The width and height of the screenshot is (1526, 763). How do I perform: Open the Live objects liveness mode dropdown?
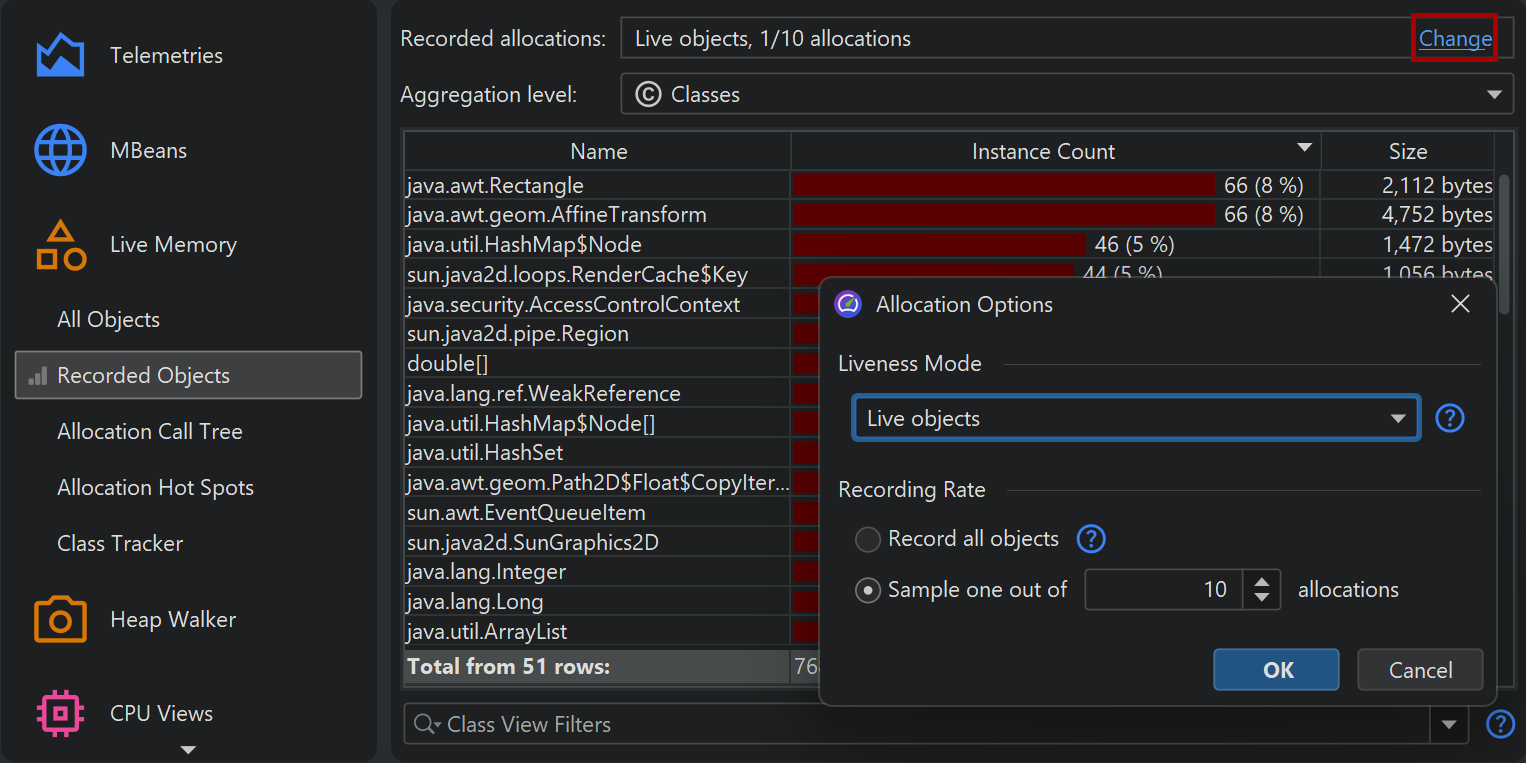click(1135, 418)
